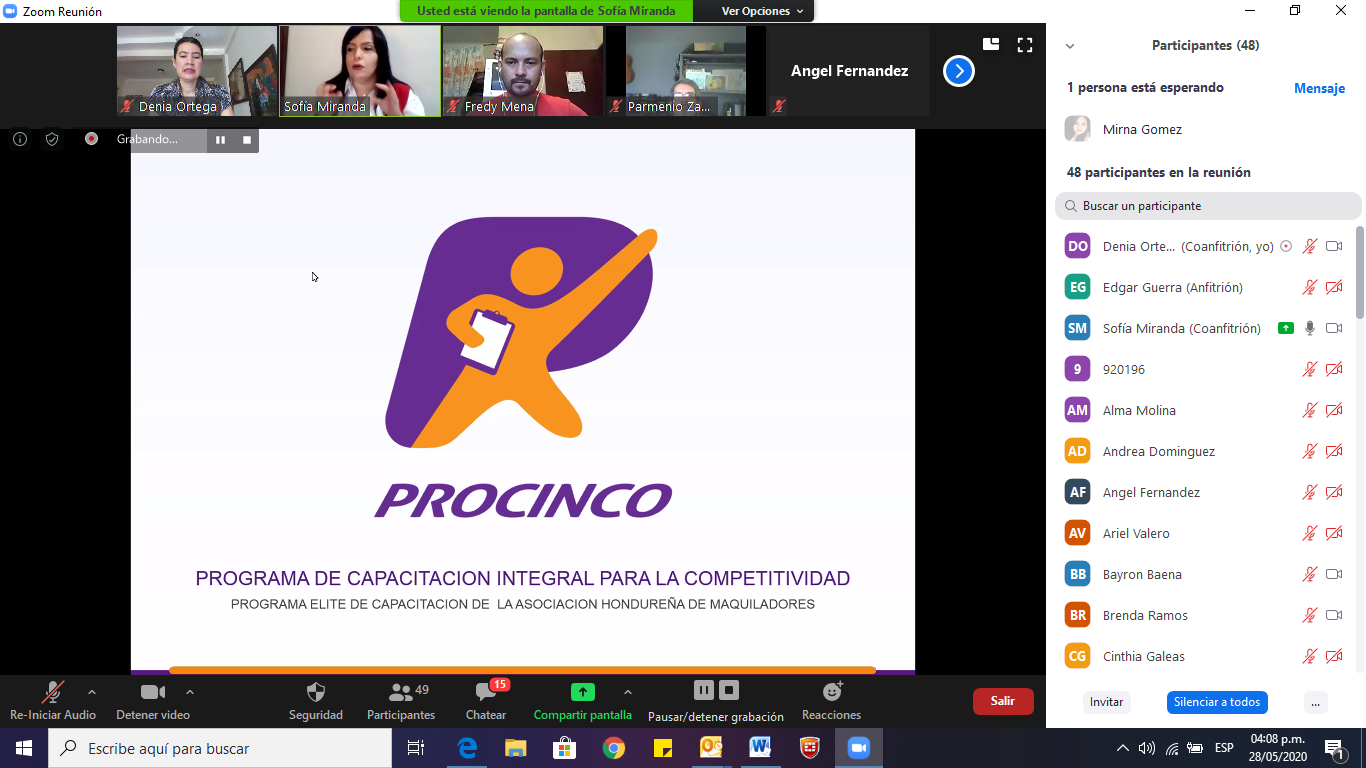Viewport: 1366px width, 768px height.
Task: Click the participants list scrollbar
Action: (x=1360, y=272)
